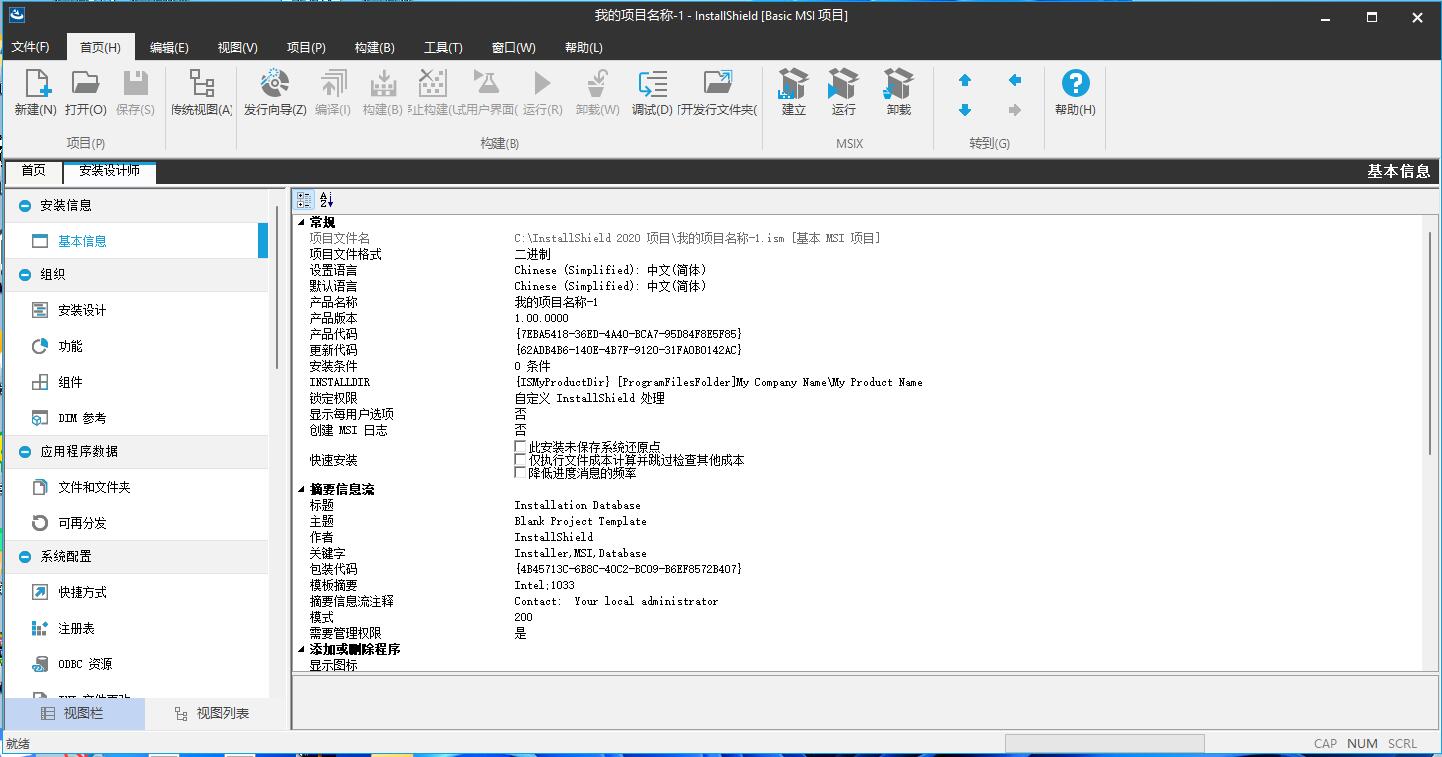Screen dimensions: 1442x757
Task: Click the 关键字 value Installer,MSI,Database
Action: 580,553
